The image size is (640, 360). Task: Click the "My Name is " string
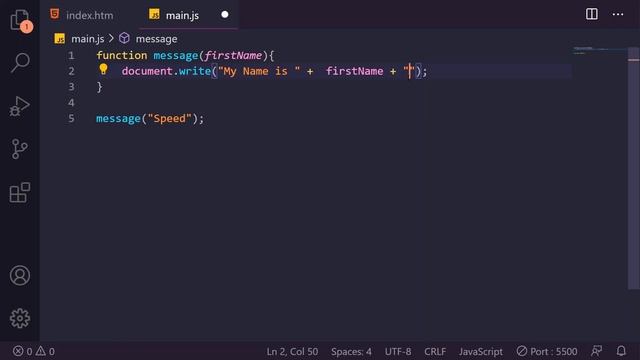(x=259, y=71)
